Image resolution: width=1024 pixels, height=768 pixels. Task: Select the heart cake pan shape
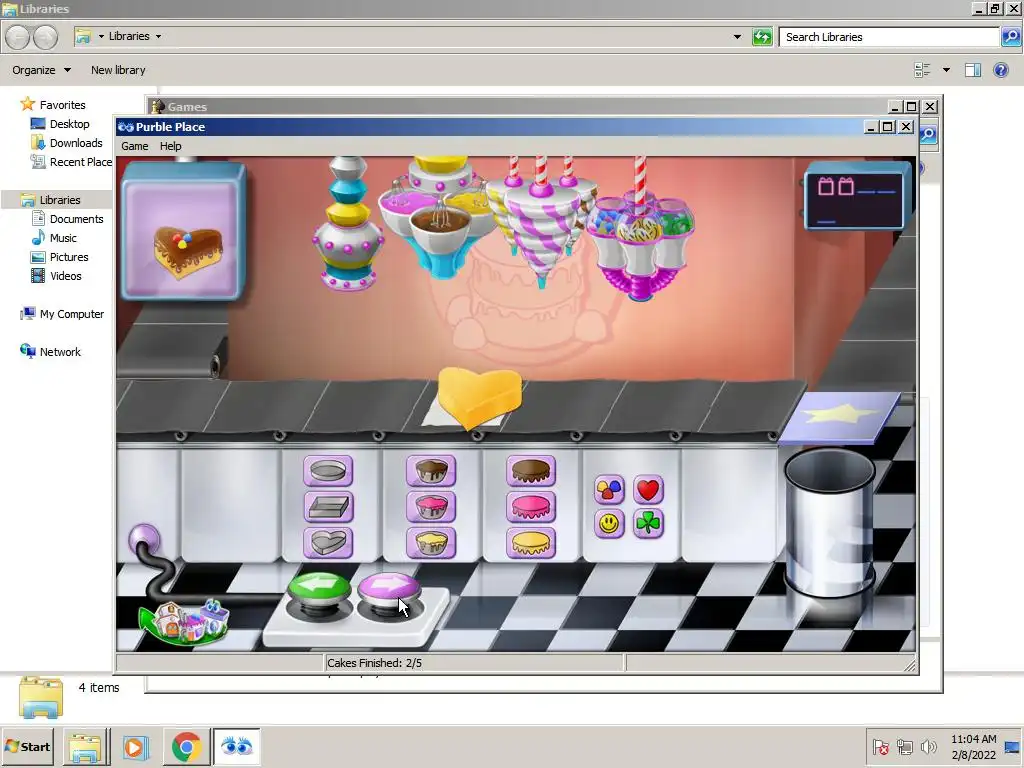(x=328, y=543)
